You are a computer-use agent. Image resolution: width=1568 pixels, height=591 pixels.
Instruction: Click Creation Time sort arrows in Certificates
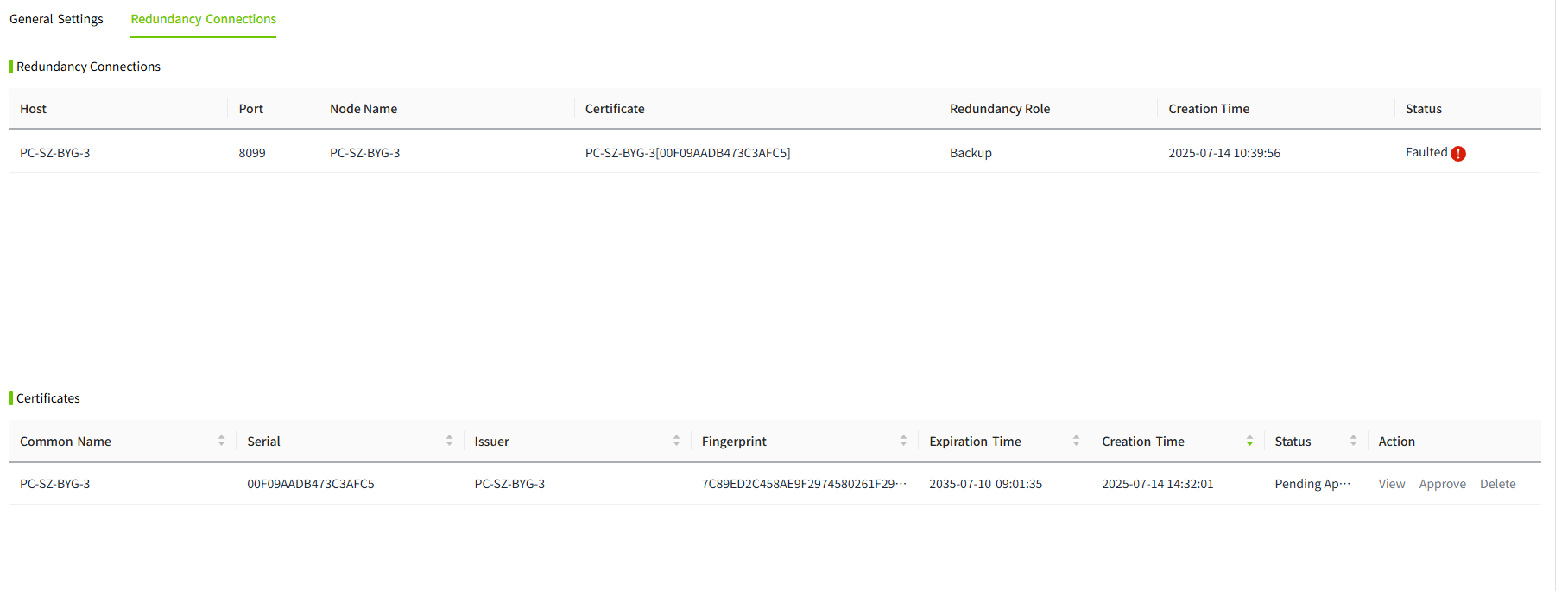pos(1249,441)
